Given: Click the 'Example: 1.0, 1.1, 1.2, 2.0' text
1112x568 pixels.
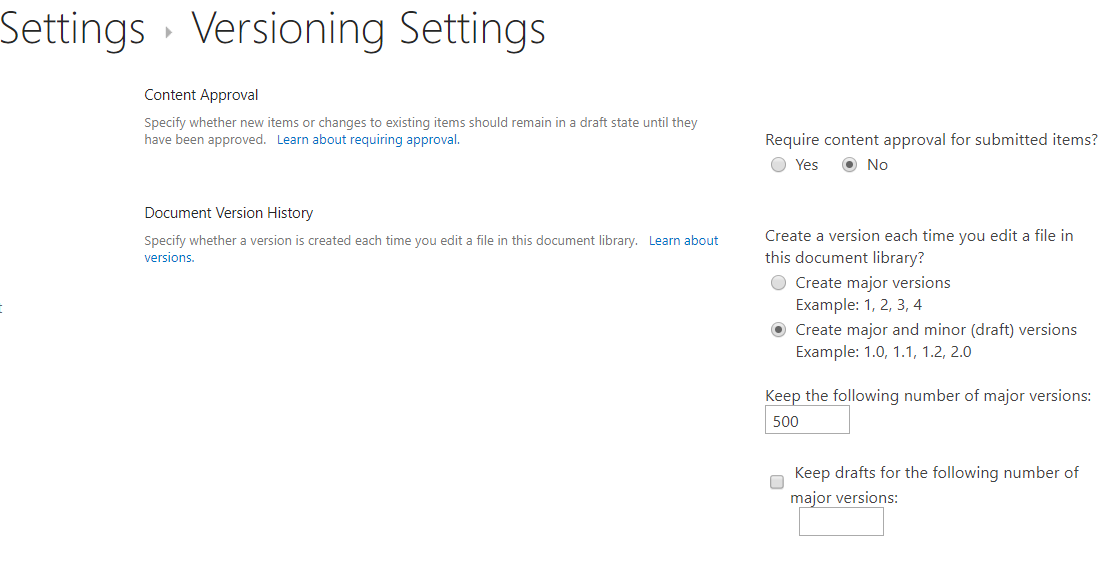Looking at the screenshot, I should pyautogui.click(x=884, y=352).
